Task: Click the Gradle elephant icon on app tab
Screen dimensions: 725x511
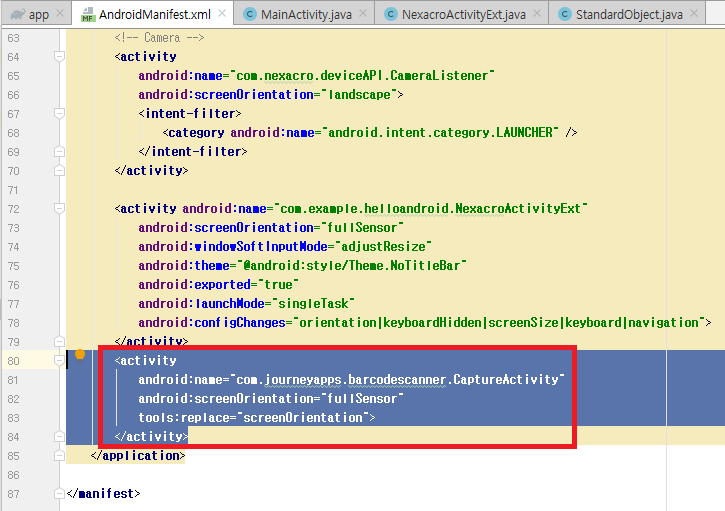Action: pos(14,14)
